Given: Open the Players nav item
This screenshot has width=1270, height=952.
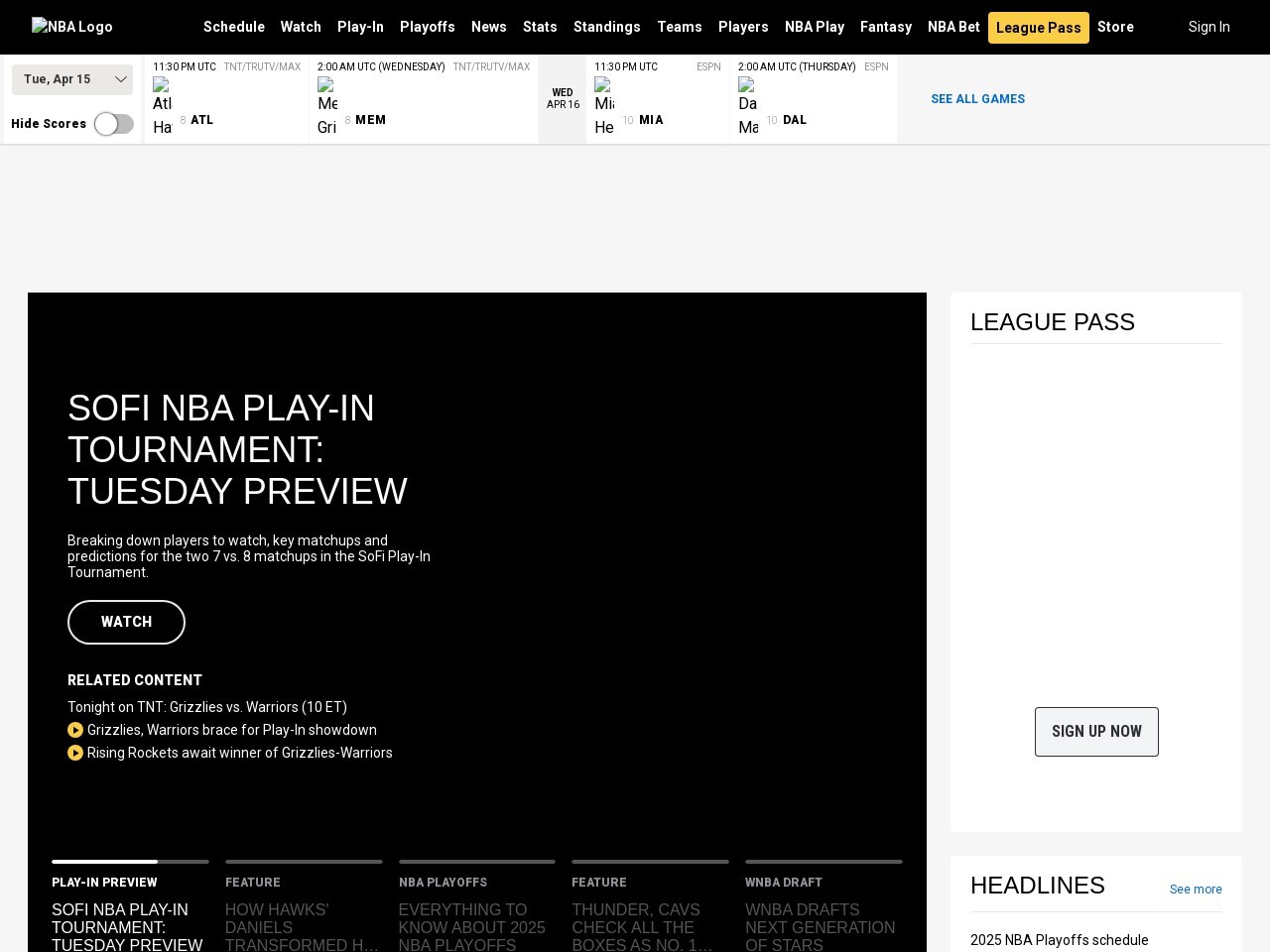Looking at the screenshot, I should coord(743,27).
